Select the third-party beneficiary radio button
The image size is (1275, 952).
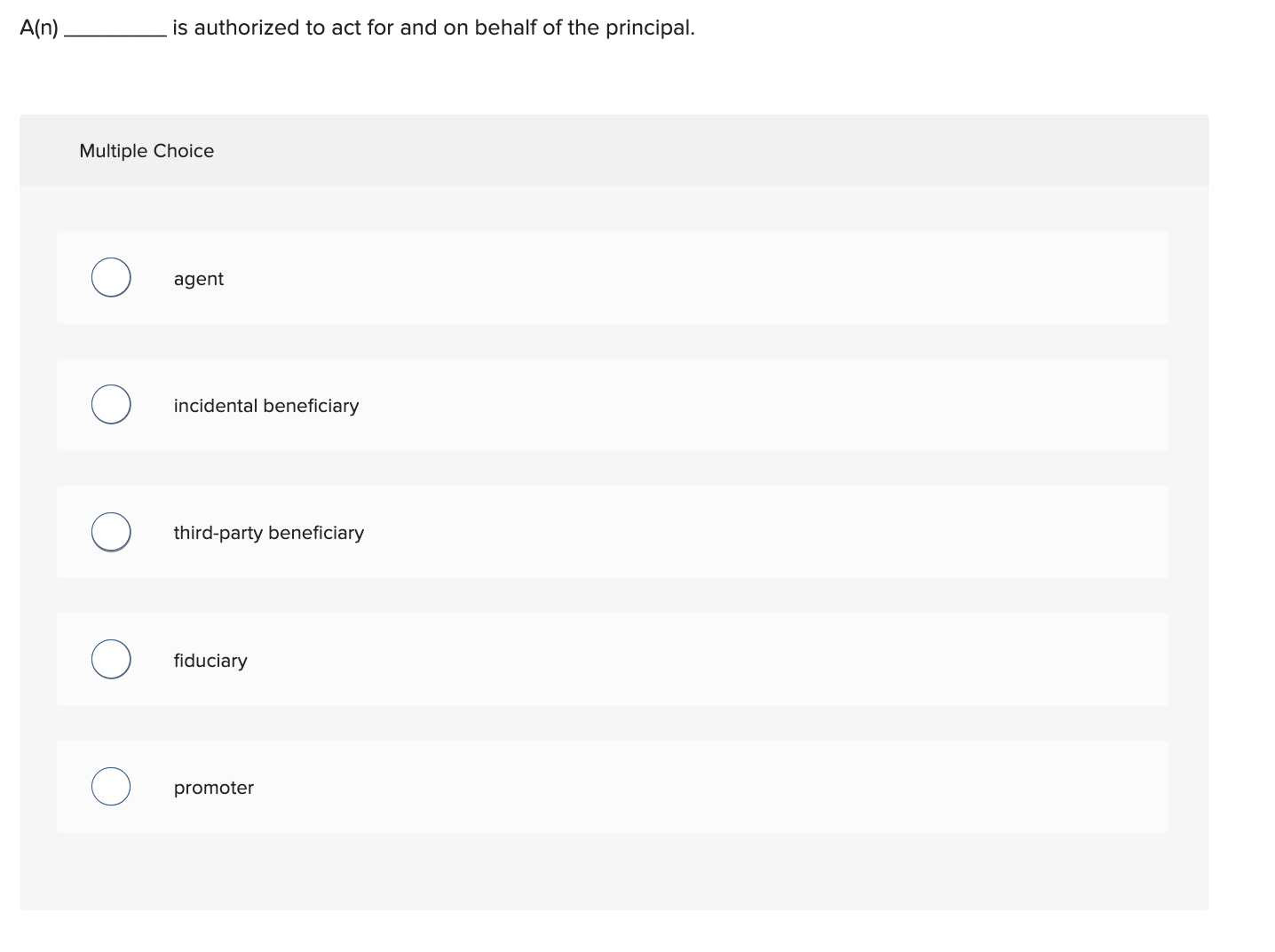coord(110,531)
